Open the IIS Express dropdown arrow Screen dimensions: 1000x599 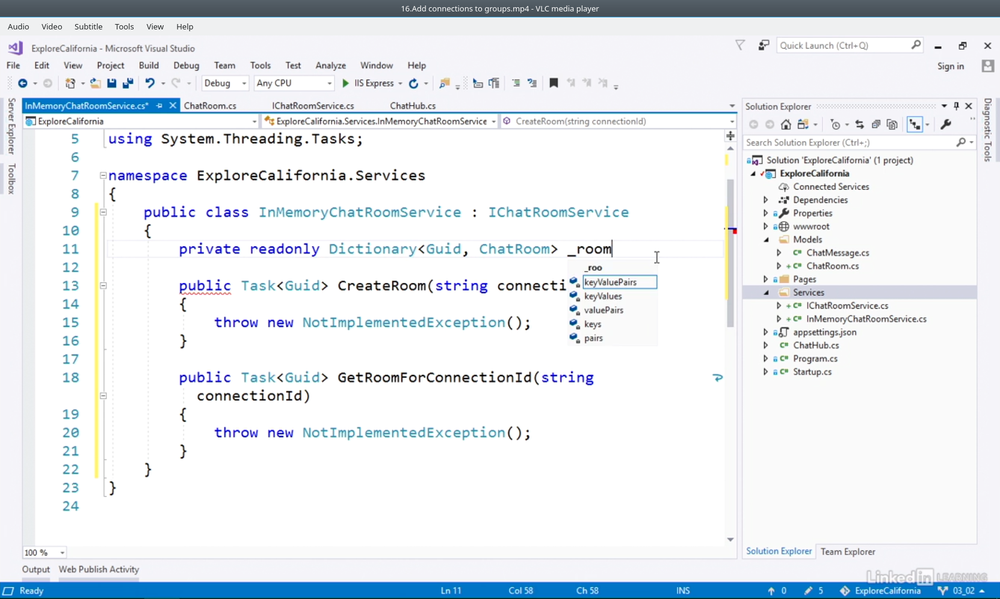coord(400,84)
